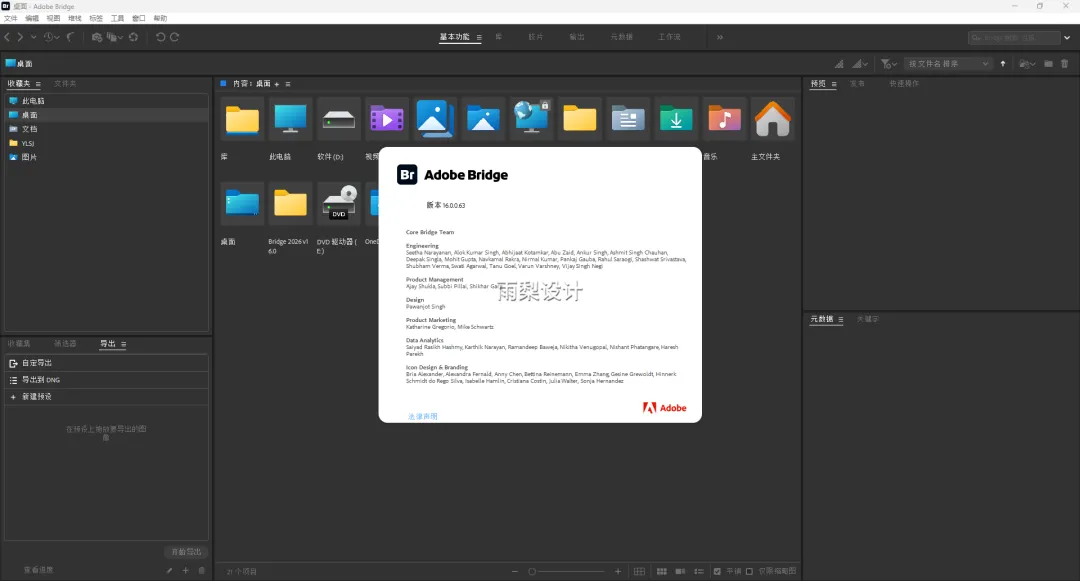
Task: Switch to the 筛选器 panel tab
Action: pyautogui.click(x=65, y=344)
